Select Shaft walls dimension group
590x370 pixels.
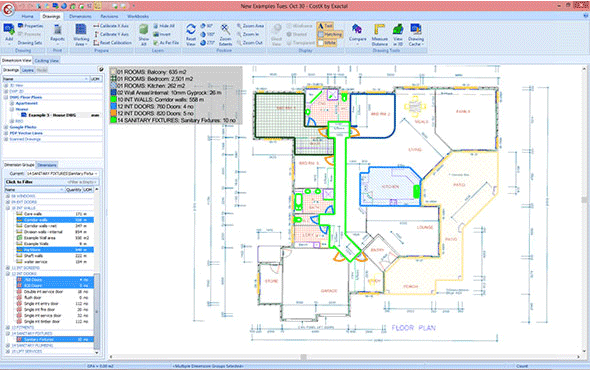[x=55, y=256]
